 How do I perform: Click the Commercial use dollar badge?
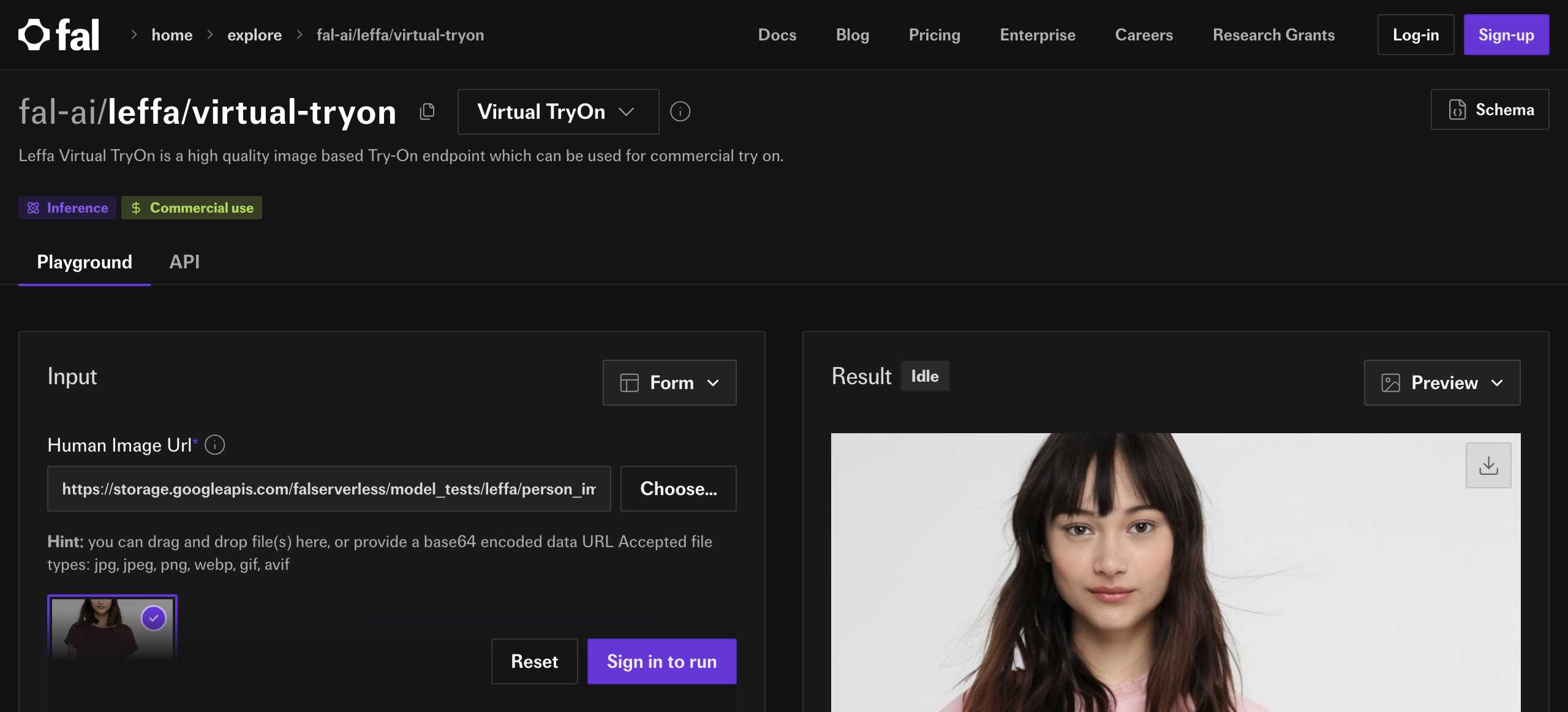pos(192,208)
